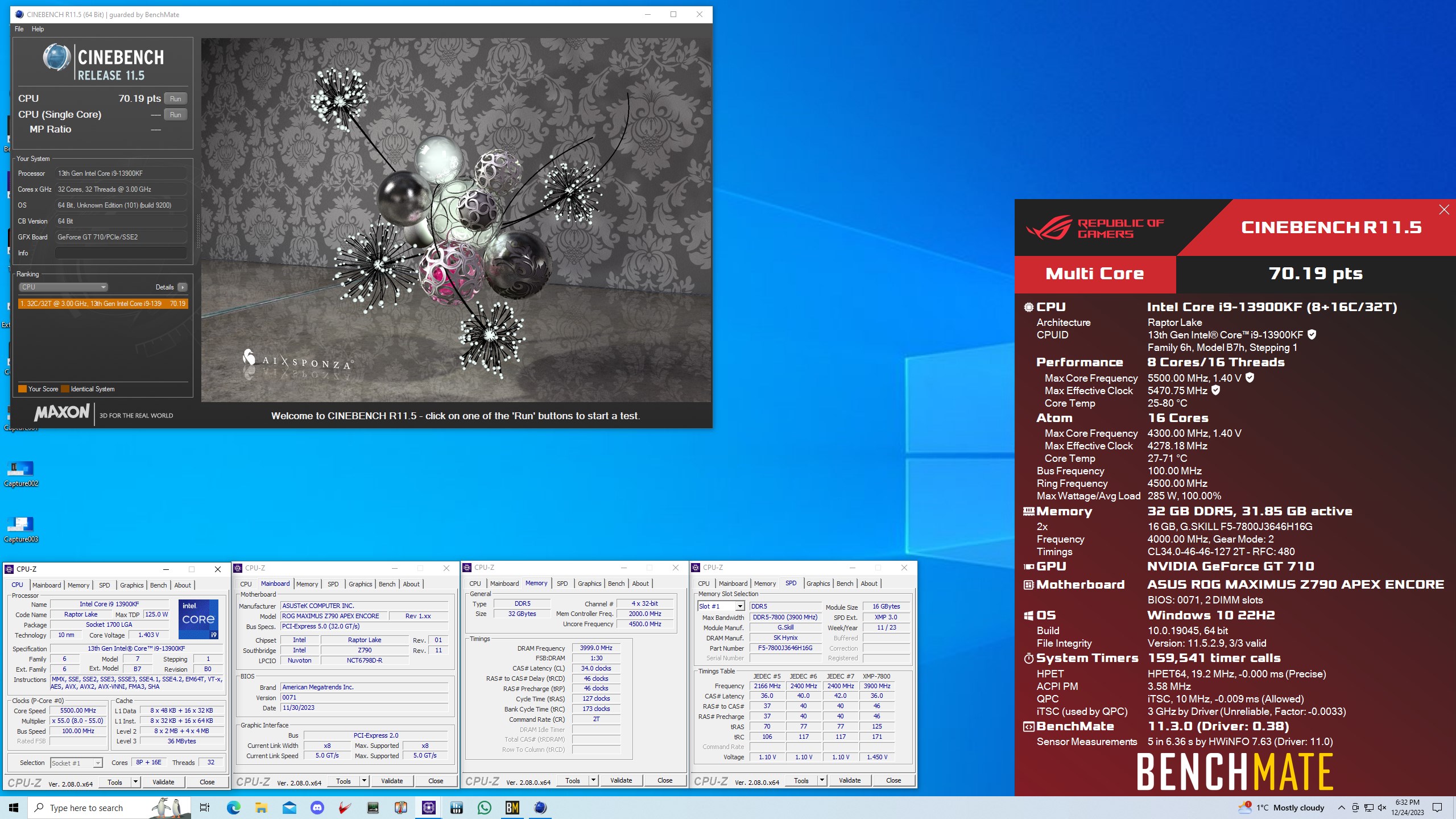This screenshot has height=819, width=1456.
Task: Run the CPU (Single Core) benchmark
Action: click(x=176, y=115)
